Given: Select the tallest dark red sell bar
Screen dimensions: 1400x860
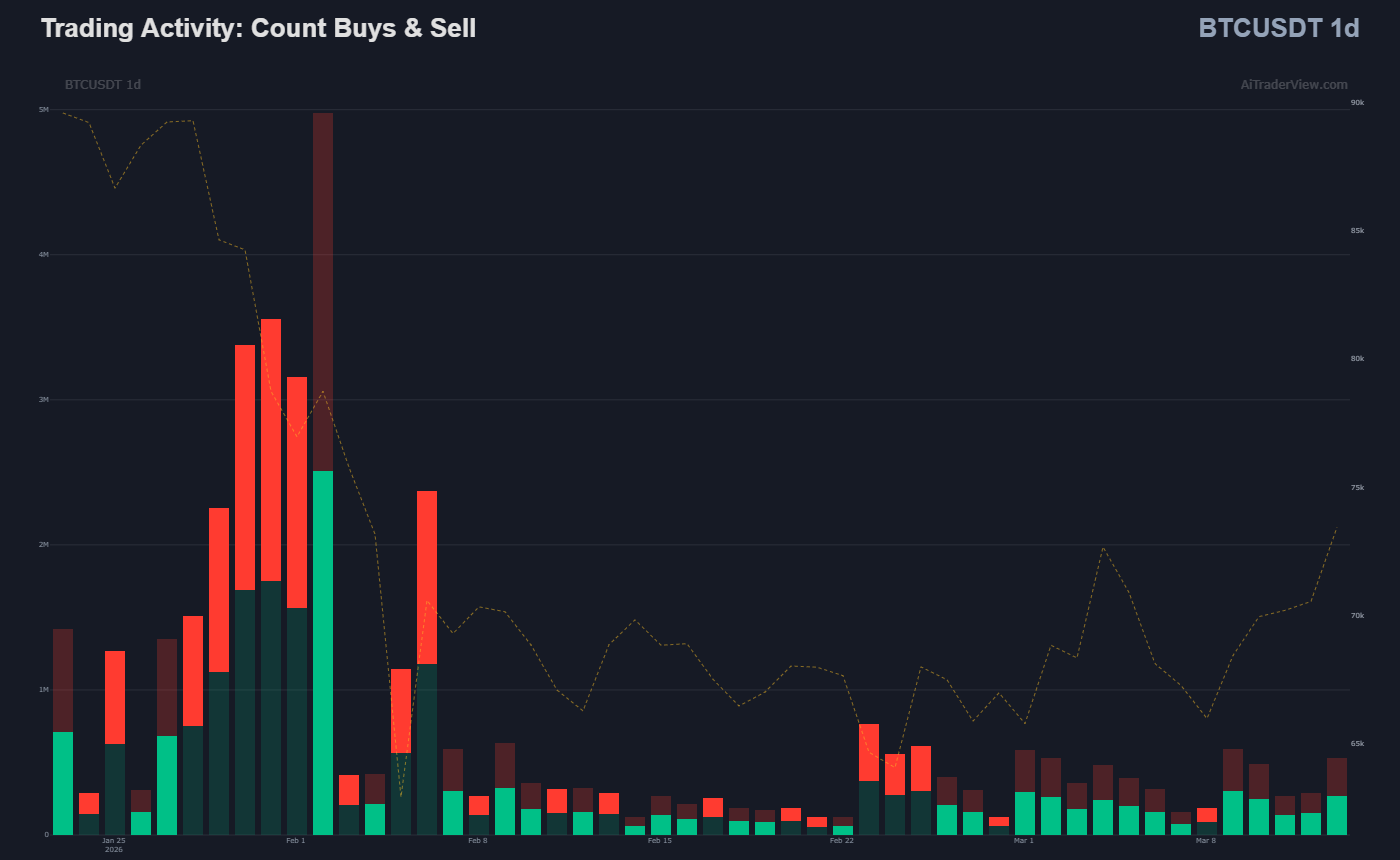Looking at the screenshot, I should tap(323, 290).
